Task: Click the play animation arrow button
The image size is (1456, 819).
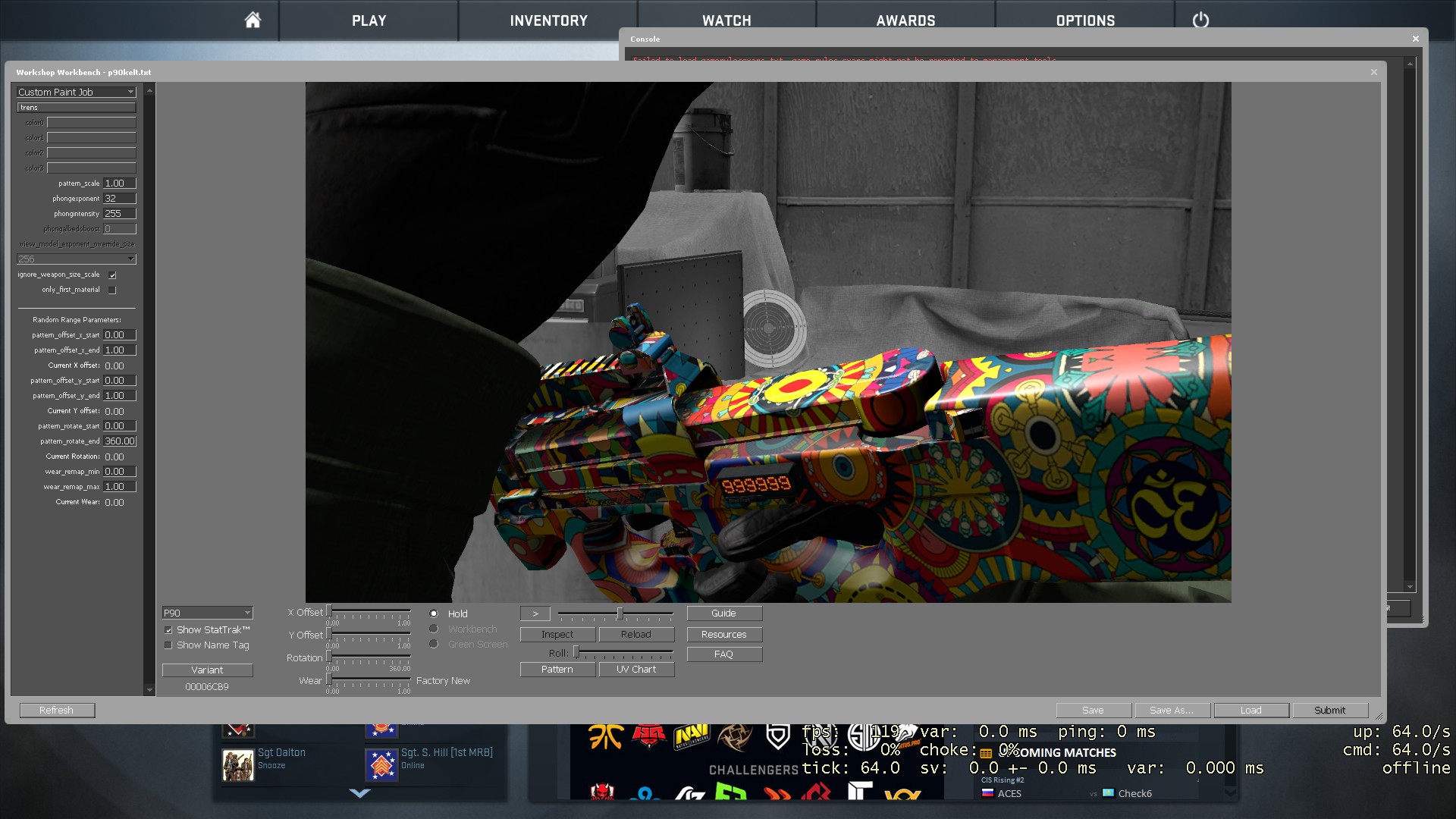Action: (535, 613)
